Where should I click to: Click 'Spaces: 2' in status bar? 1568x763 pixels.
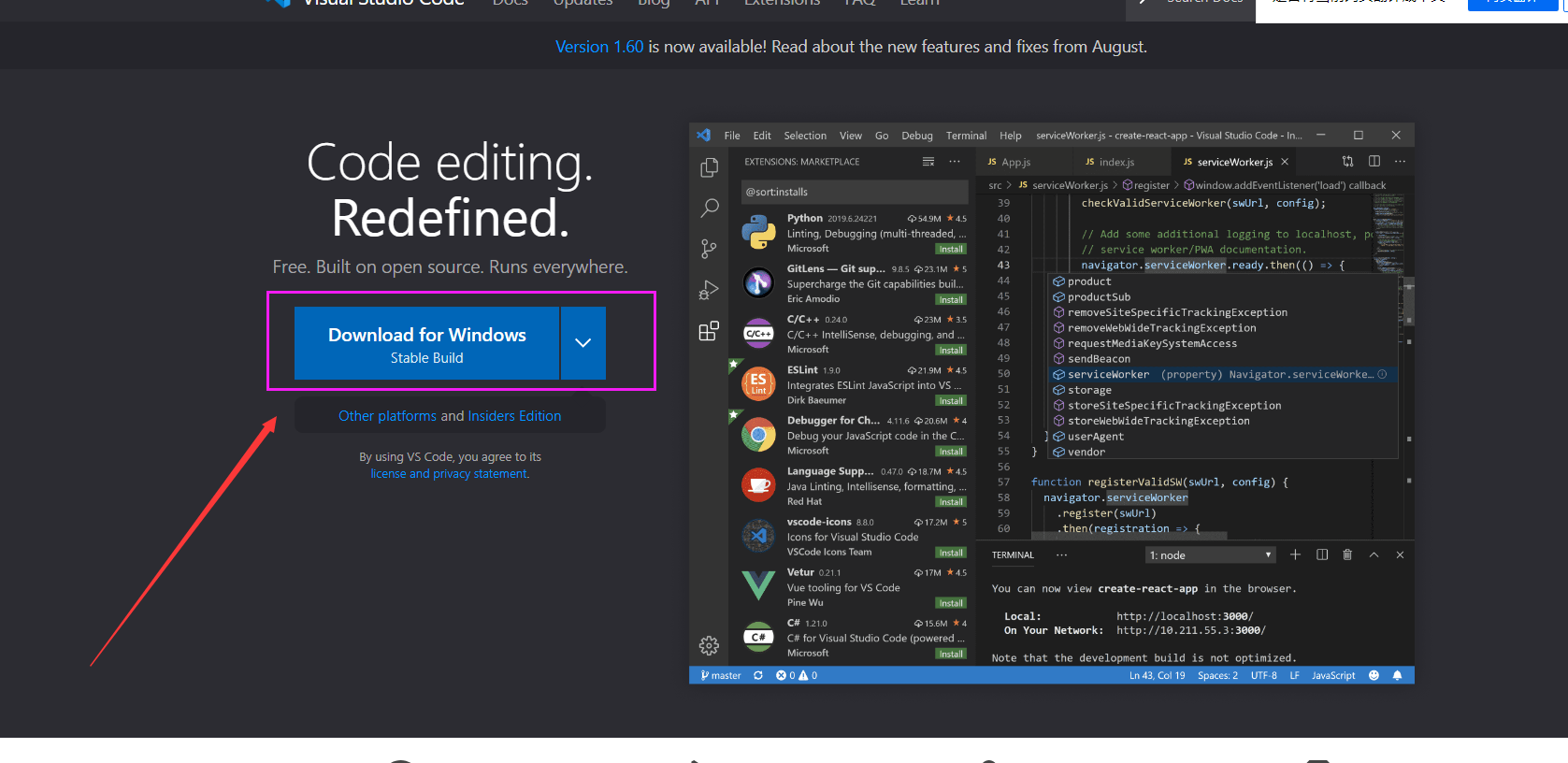tap(1217, 675)
